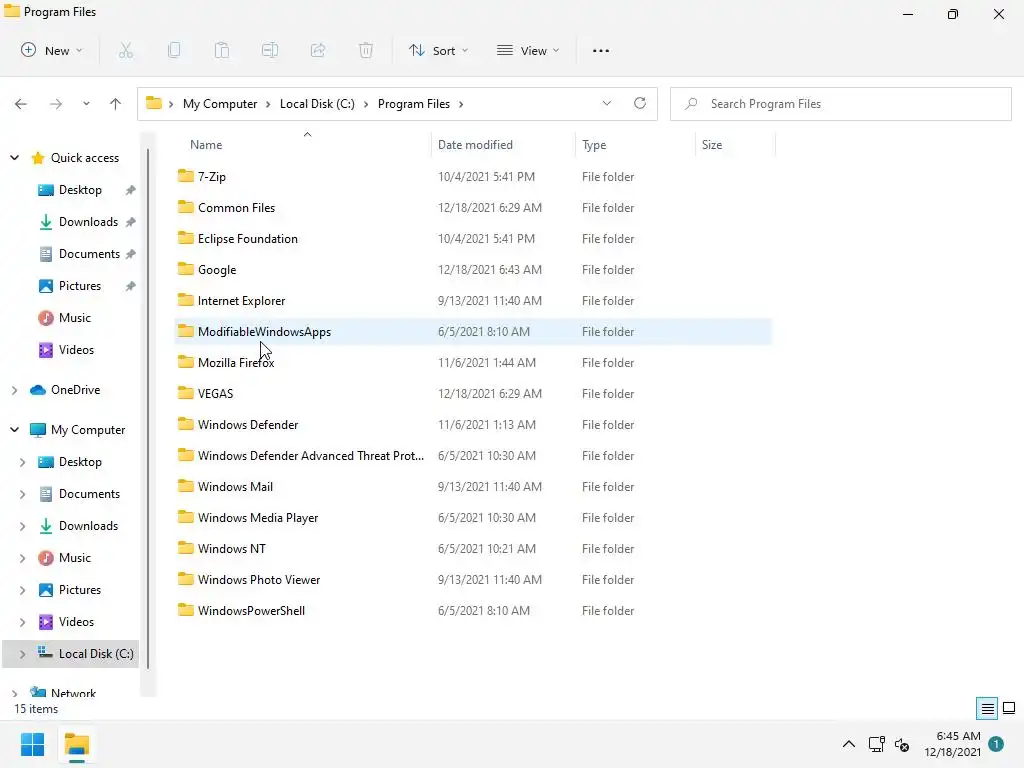The image size is (1024, 768).
Task: Open recent locations dropdown arrow
Action: [86, 104]
